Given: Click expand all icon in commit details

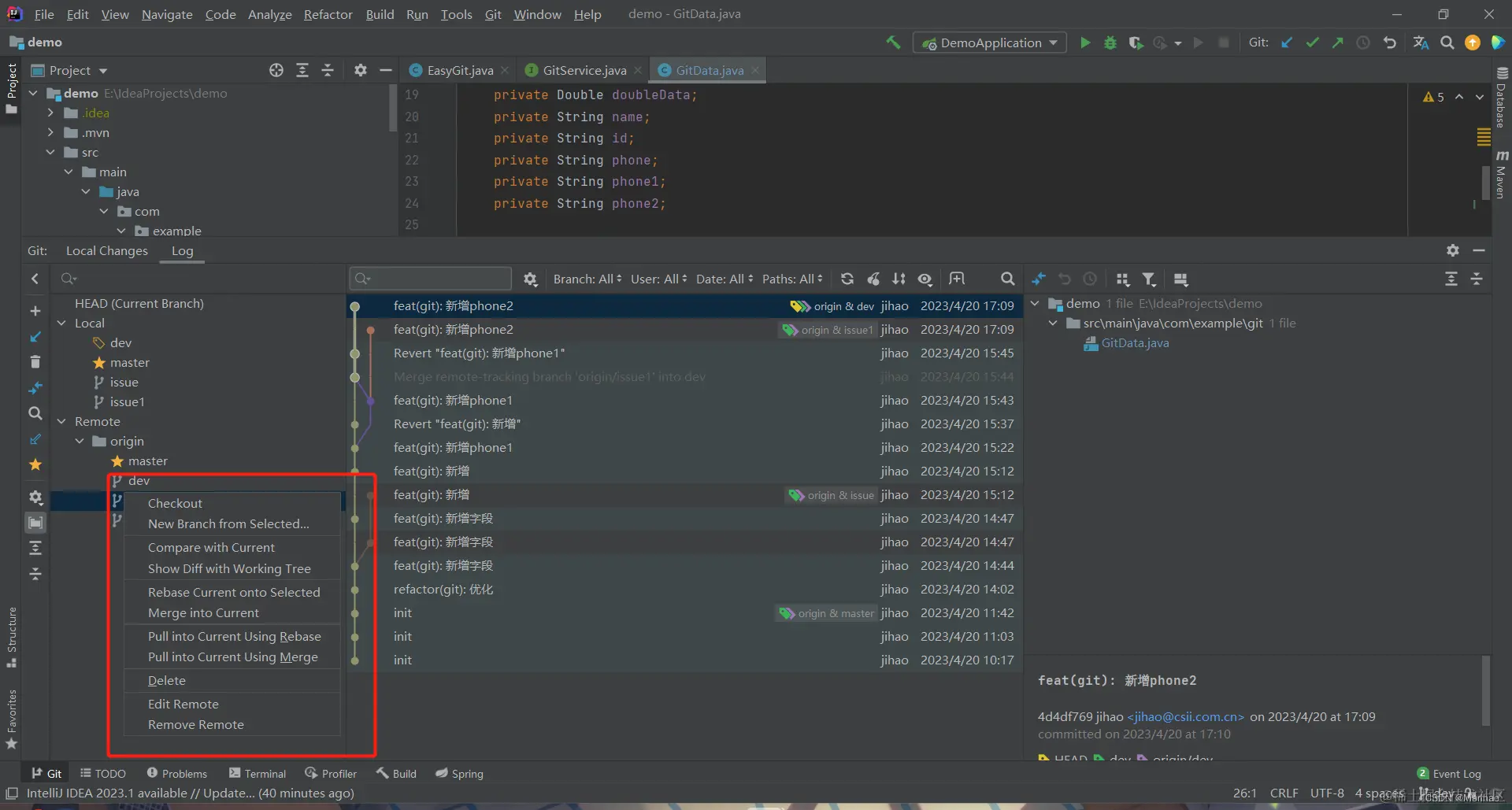Looking at the screenshot, I should click(1451, 279).
